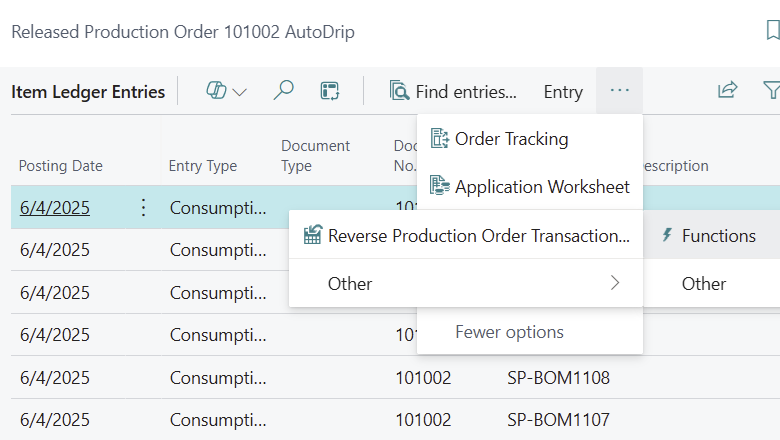Click the three-dot more options button
The image size is (780, 440).
(x=620, y=91)
